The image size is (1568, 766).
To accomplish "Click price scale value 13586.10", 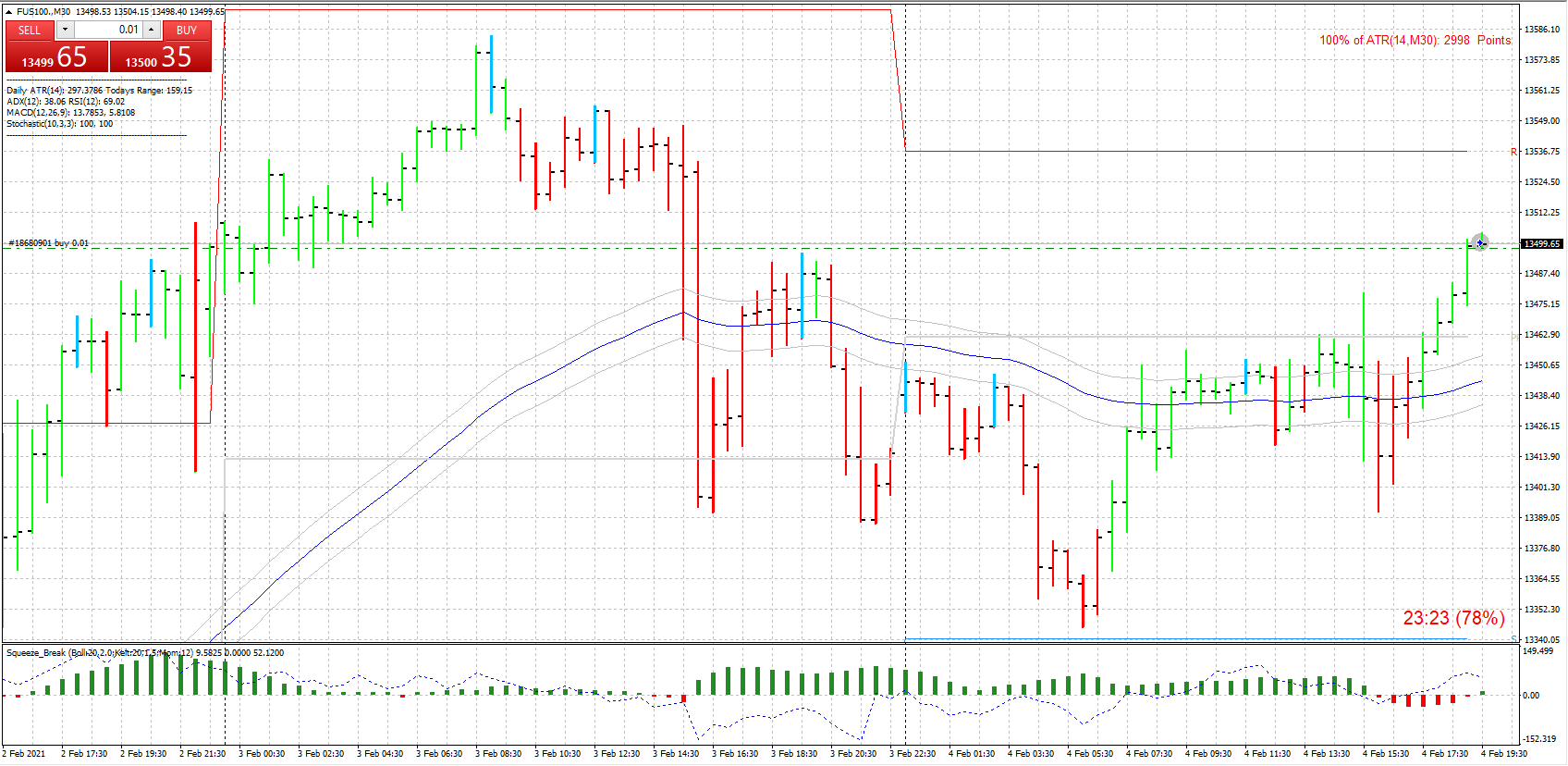I will pos(1542,30).
